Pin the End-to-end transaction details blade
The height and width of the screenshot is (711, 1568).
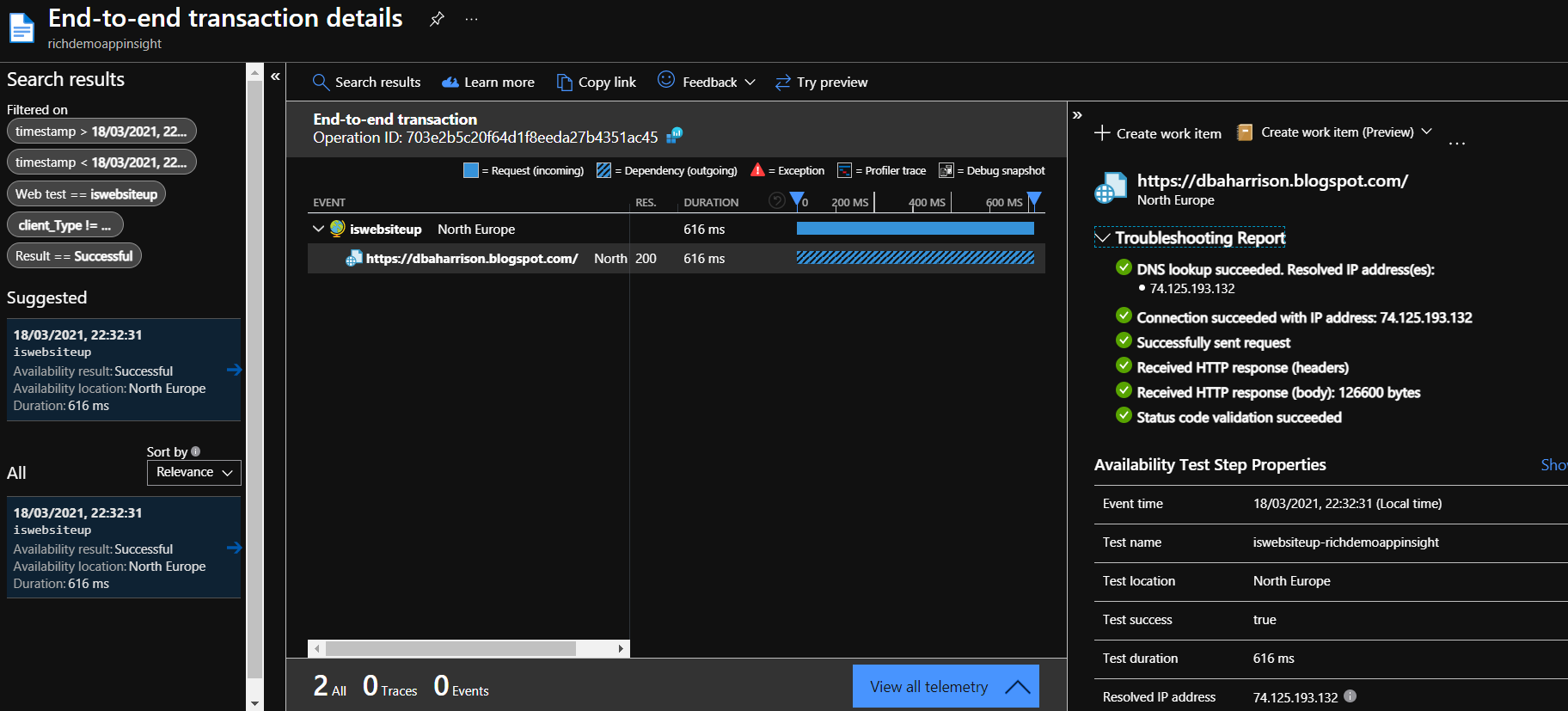tap(437, 19)
